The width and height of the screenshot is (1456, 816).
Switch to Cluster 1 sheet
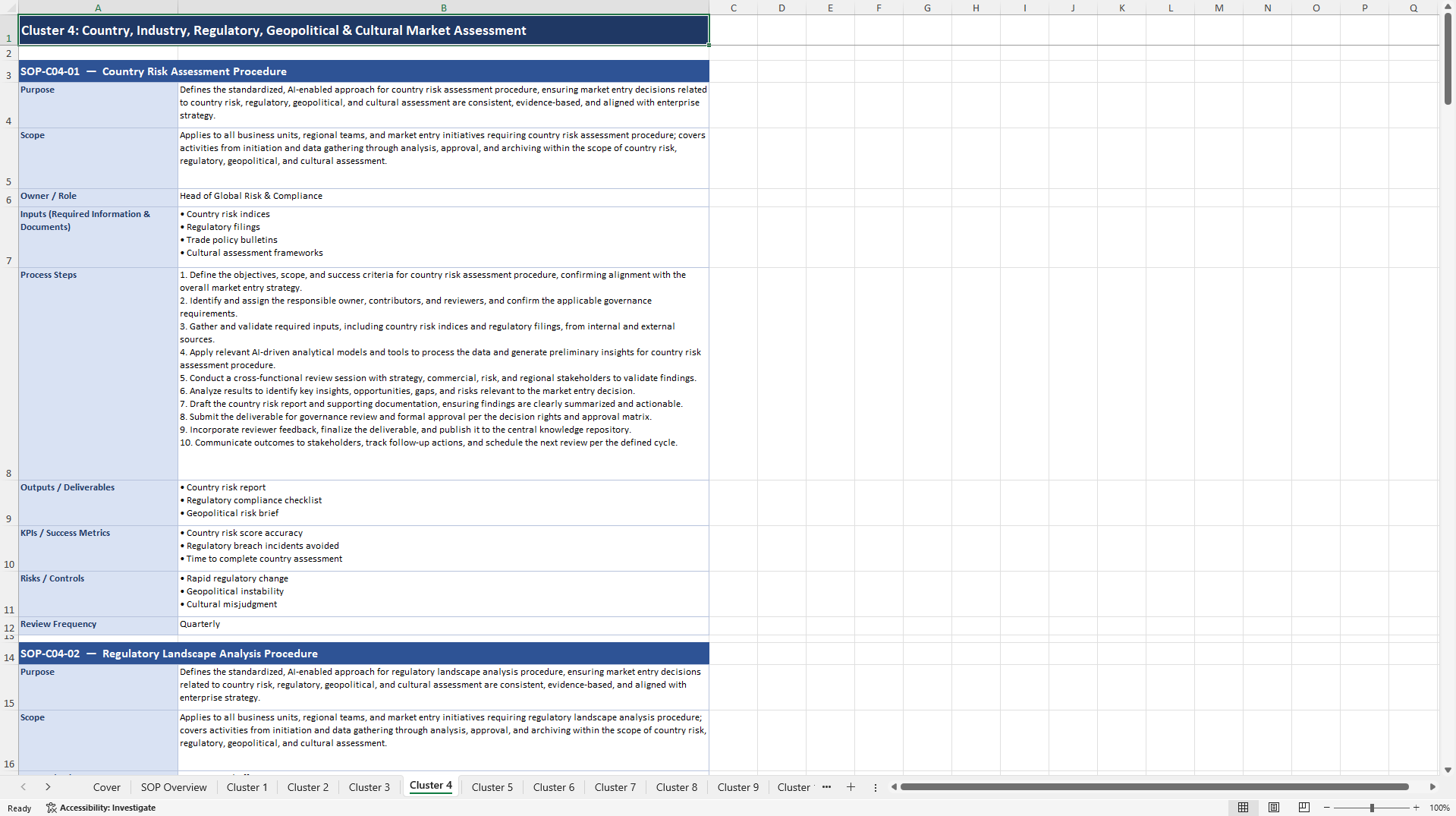click(247, 787)
